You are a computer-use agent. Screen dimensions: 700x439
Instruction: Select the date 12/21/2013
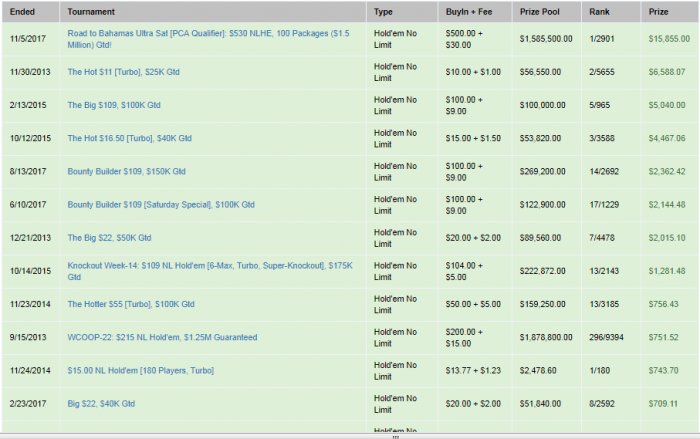pos(30,238)
